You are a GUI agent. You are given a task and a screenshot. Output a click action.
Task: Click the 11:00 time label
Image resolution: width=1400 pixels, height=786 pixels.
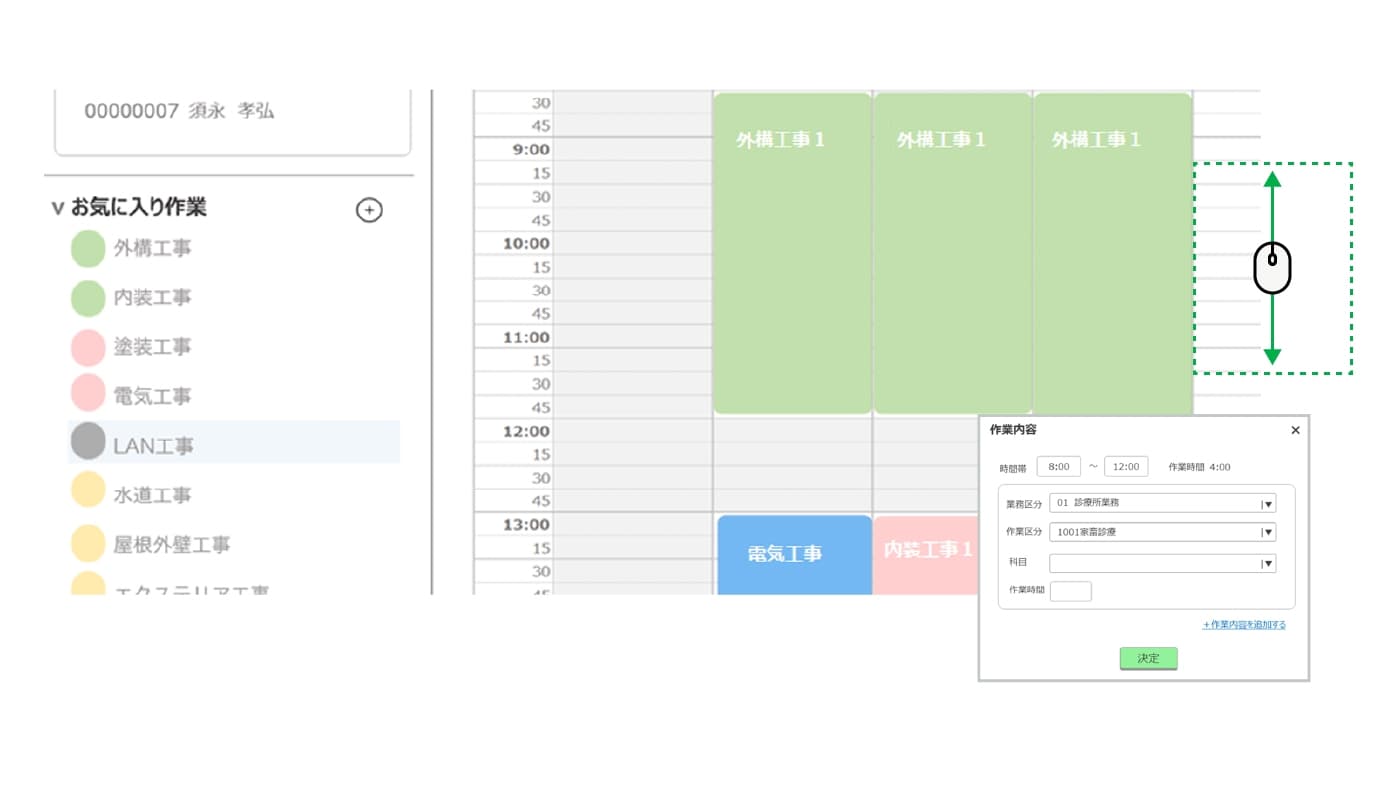[525, 337]
